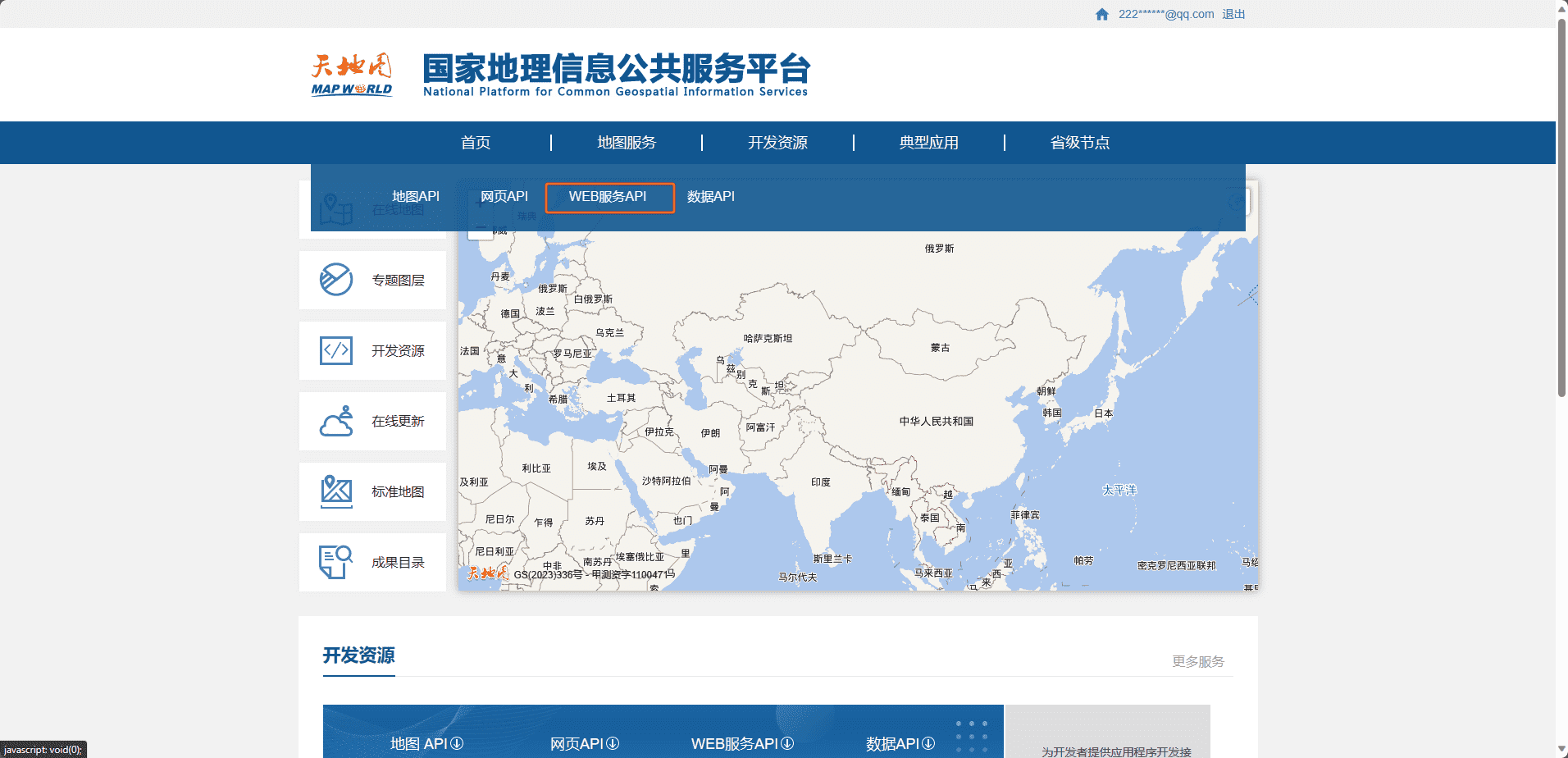Screen dimensions: 1568x758
Task: Open the 省级节点 navigation tab
Action: click(x=1079, y=143)
